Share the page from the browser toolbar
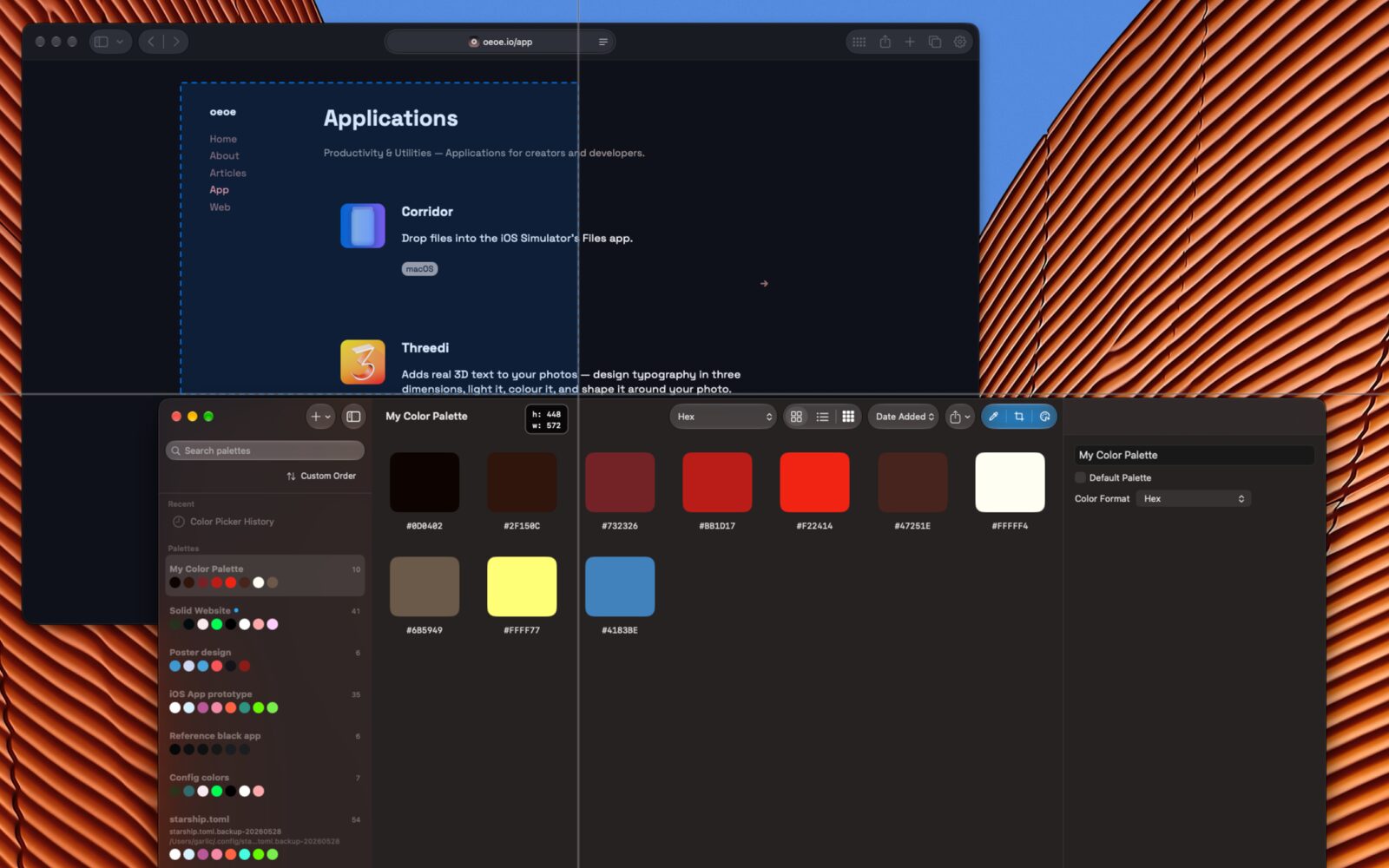The image size is (1389, 868). [885, 42]
